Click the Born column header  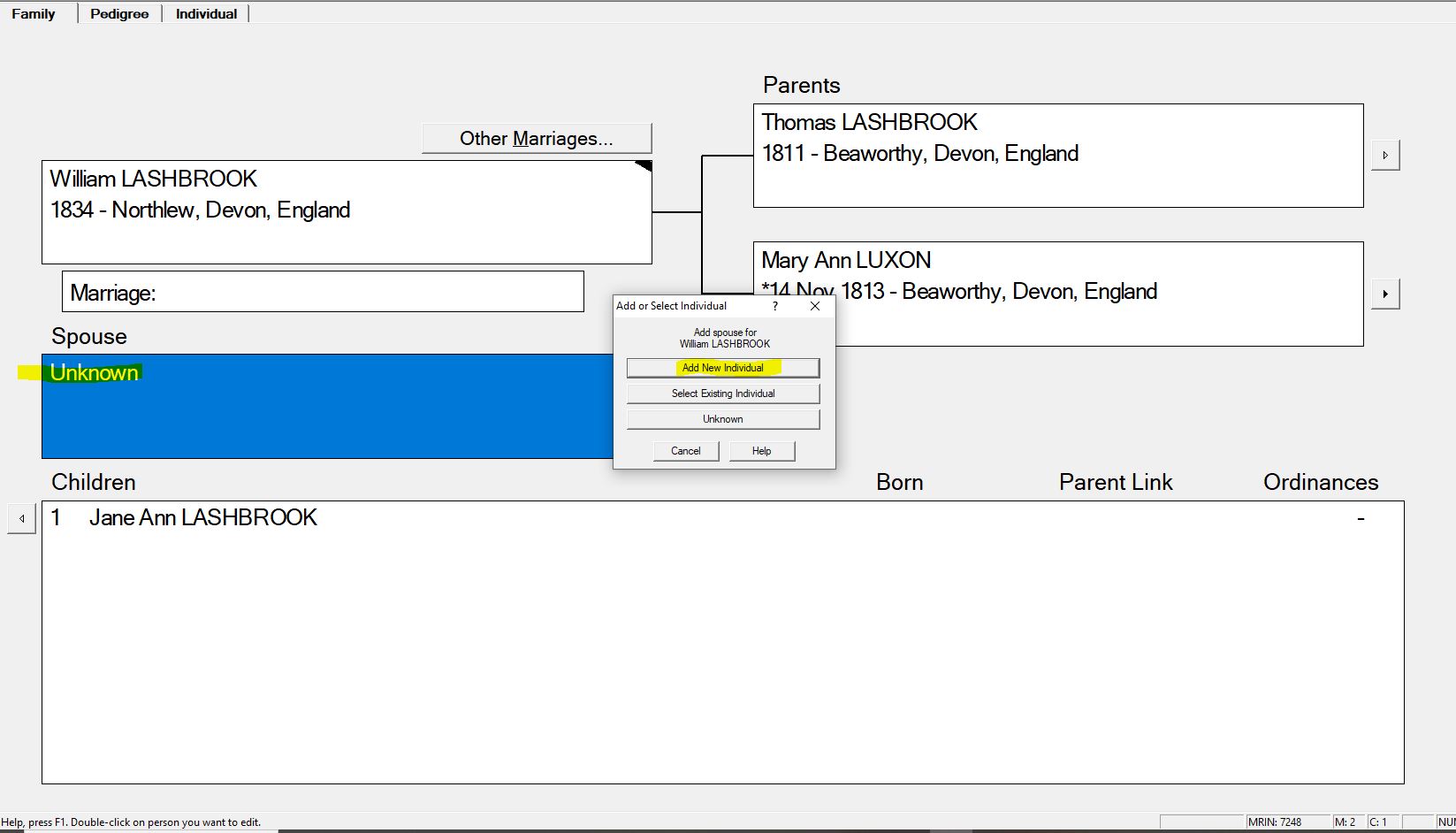click(900, 482)
